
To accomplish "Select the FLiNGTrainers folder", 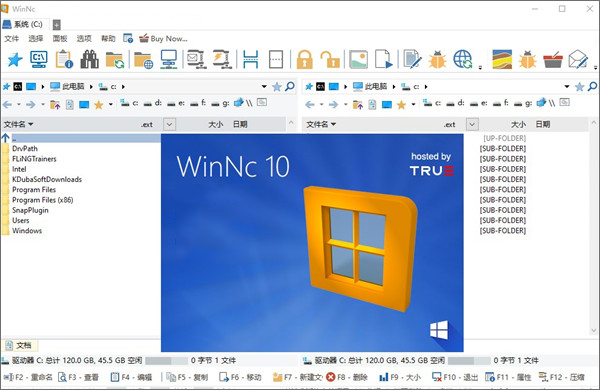I will pyautogui.click(x=34, y=158).
